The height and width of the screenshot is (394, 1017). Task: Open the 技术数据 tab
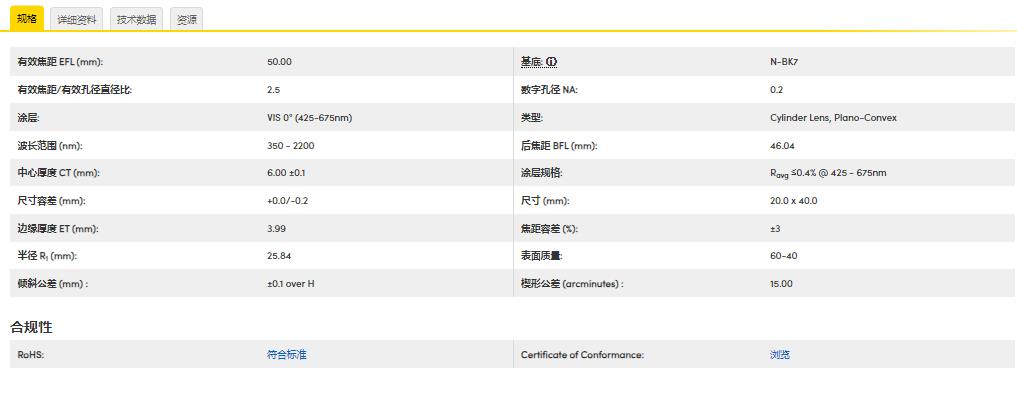[136, 19]
